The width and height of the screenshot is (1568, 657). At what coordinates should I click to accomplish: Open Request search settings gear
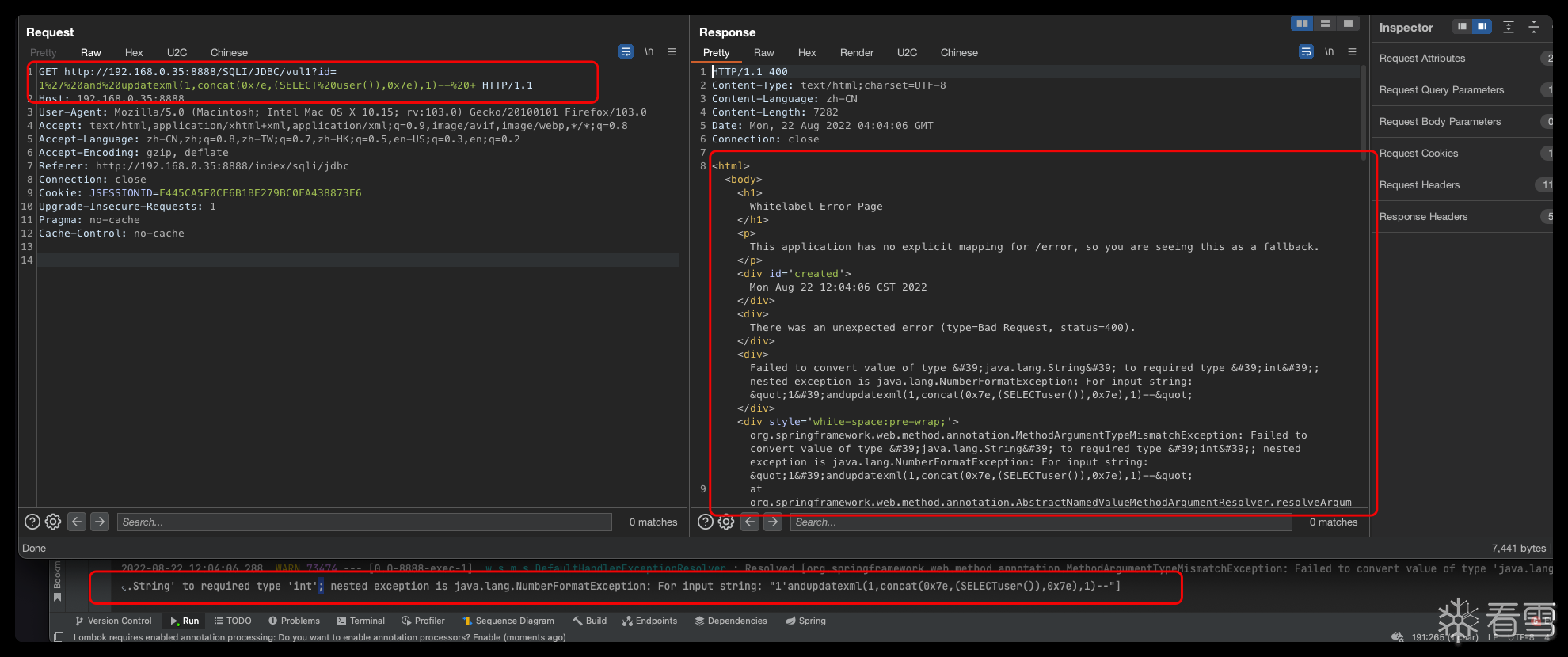(53, 522)
